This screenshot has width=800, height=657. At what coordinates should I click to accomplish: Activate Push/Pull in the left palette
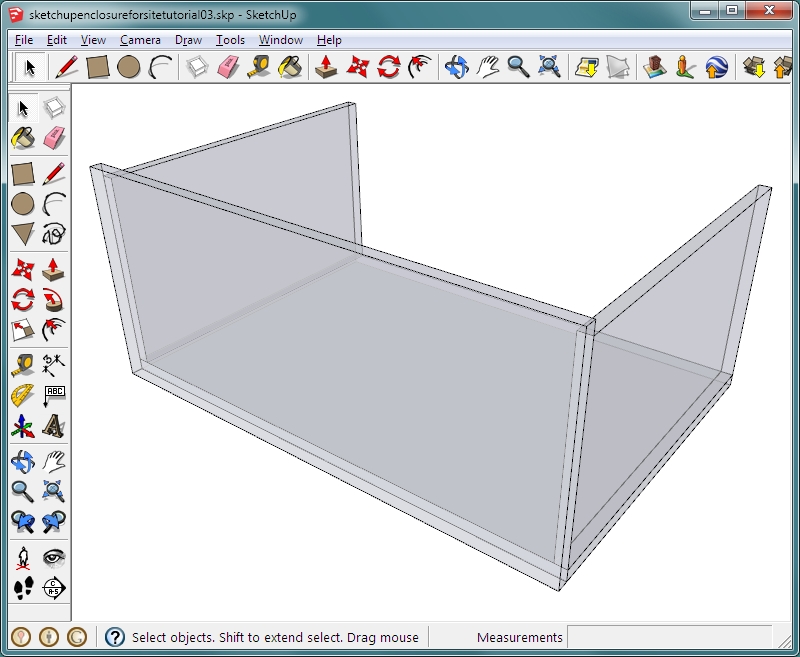click(54, 270)
